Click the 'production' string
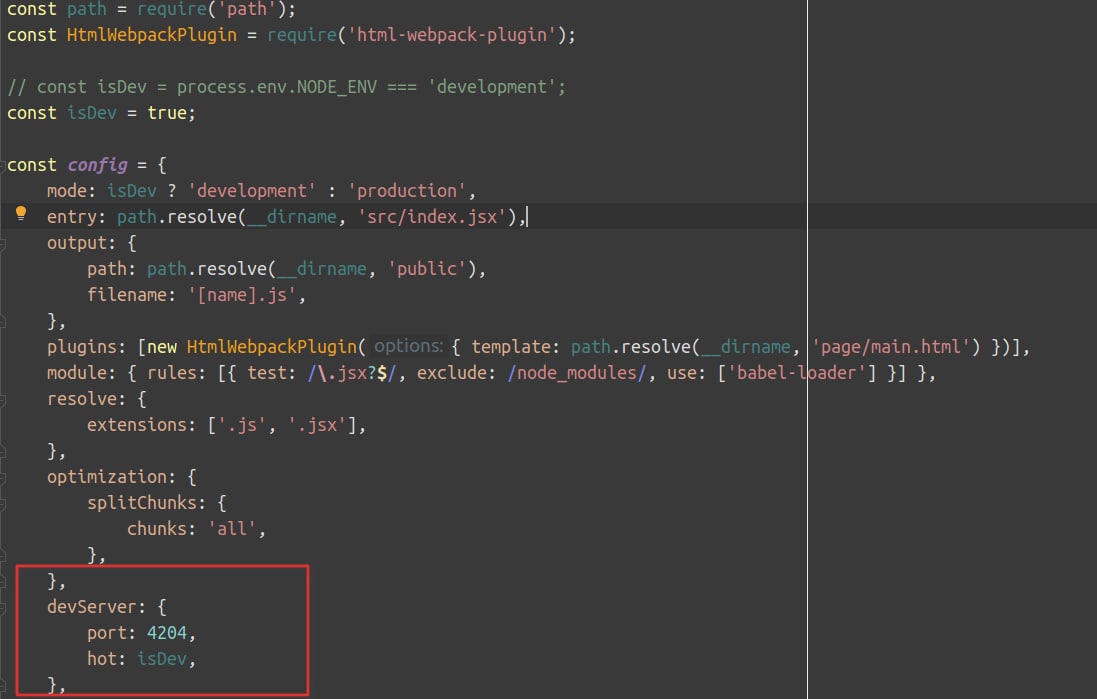 click(x=407, y=191)
